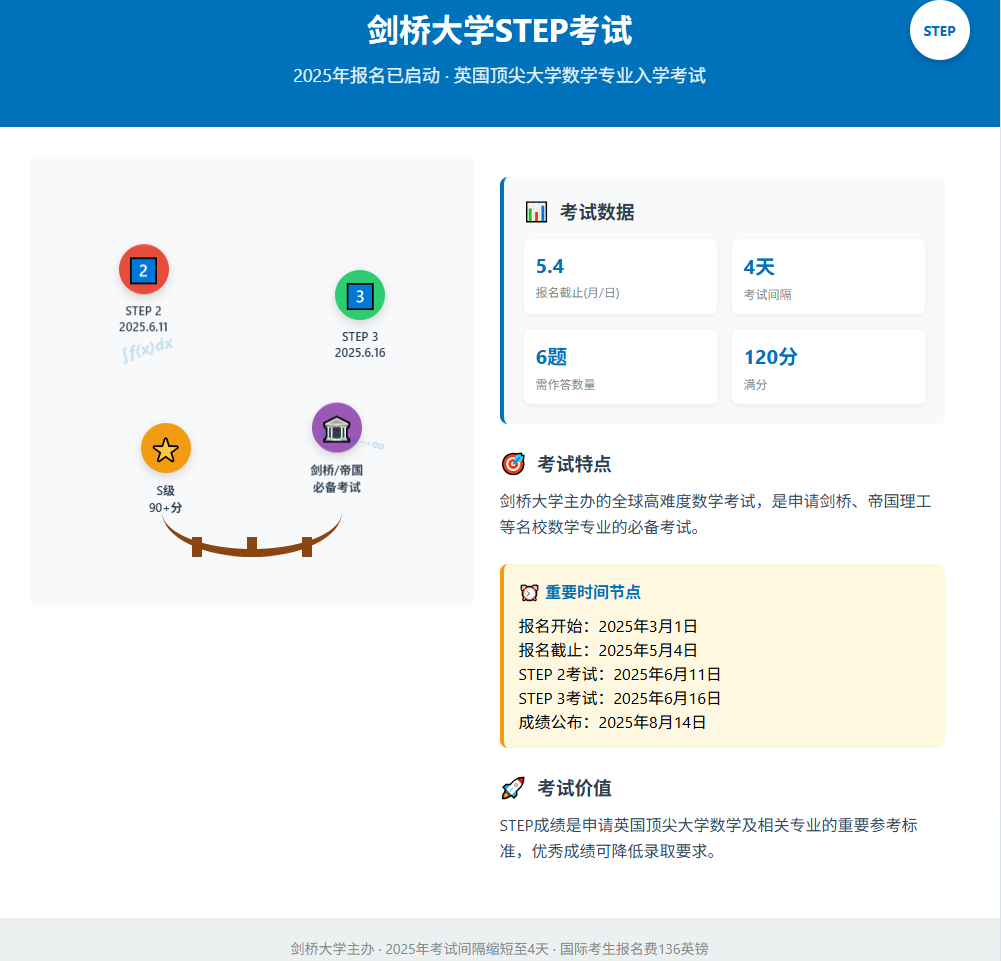Click the brown bridge illustration
Viewport: 1001px width, 961px height.
pos(252,536)
